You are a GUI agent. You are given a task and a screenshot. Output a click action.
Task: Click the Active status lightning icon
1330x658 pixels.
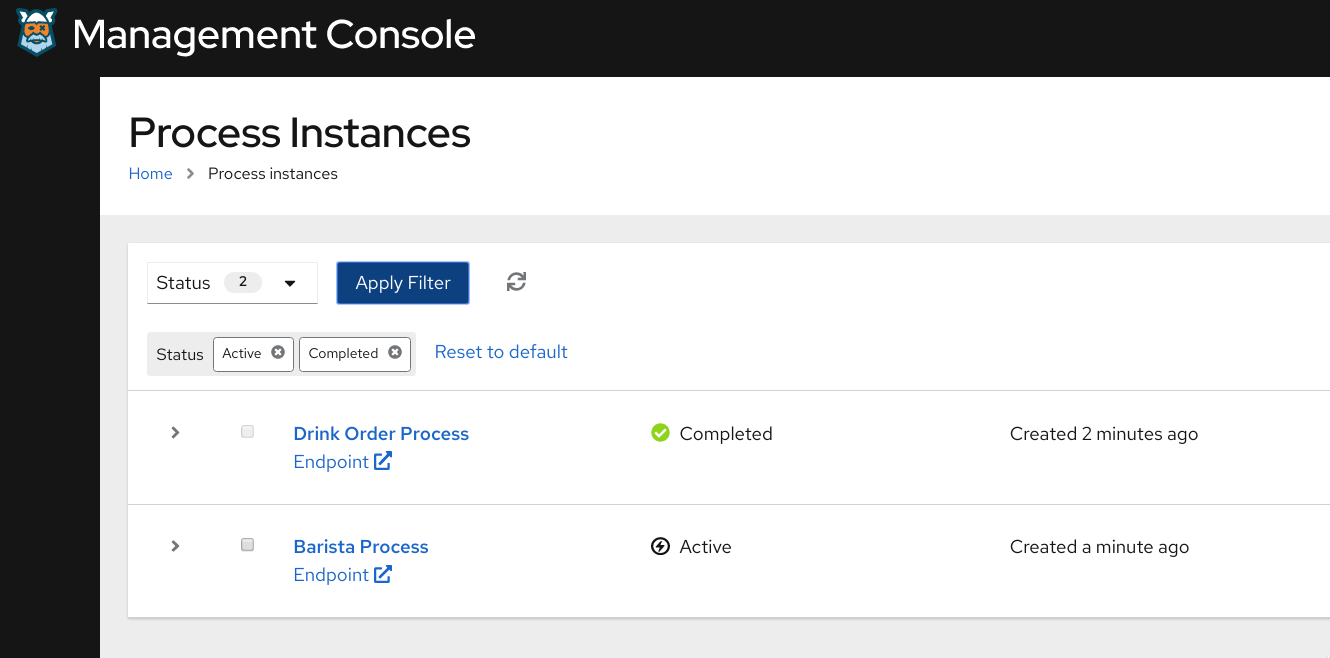click(660, 546)
